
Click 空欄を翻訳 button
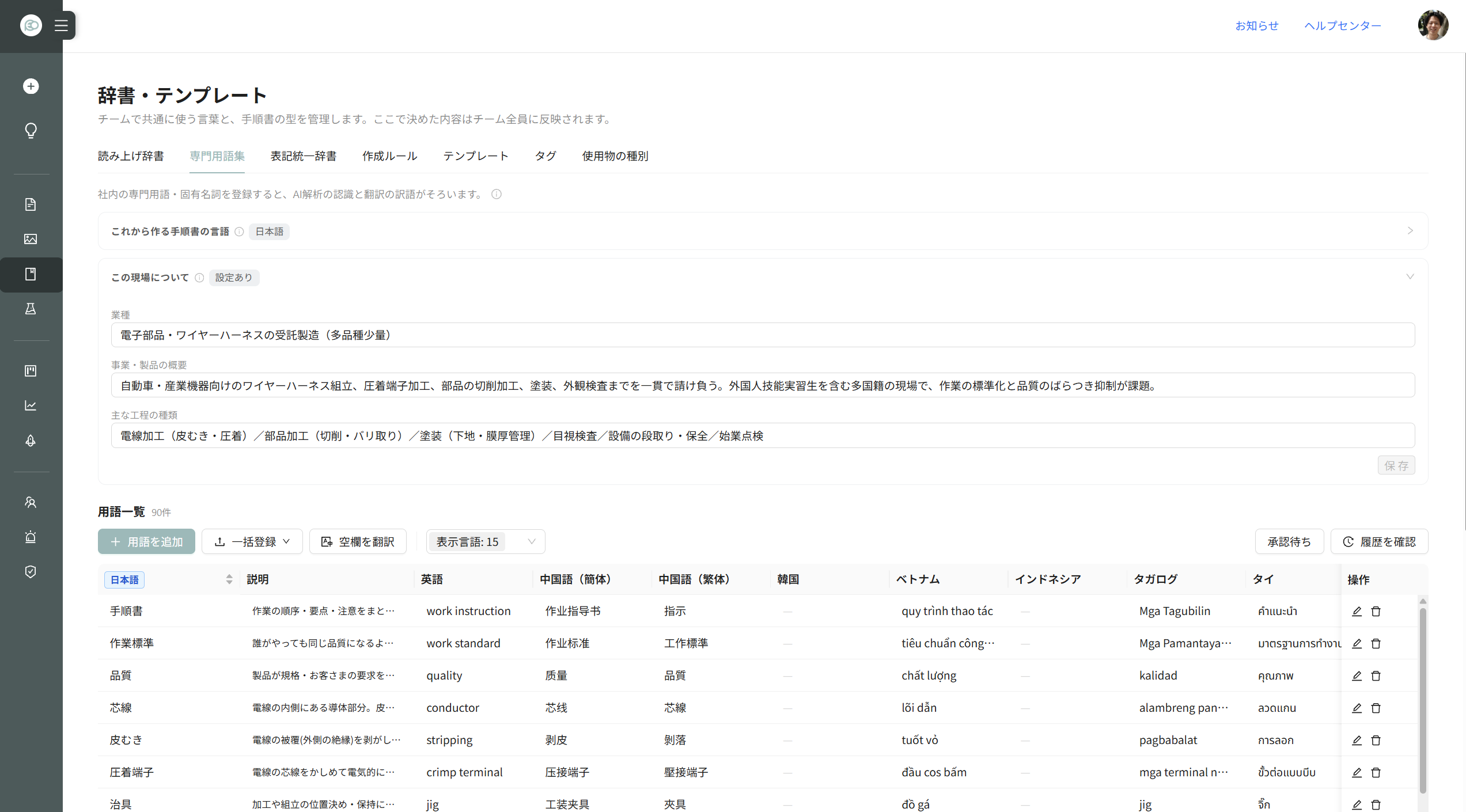(x=358, y=541)
